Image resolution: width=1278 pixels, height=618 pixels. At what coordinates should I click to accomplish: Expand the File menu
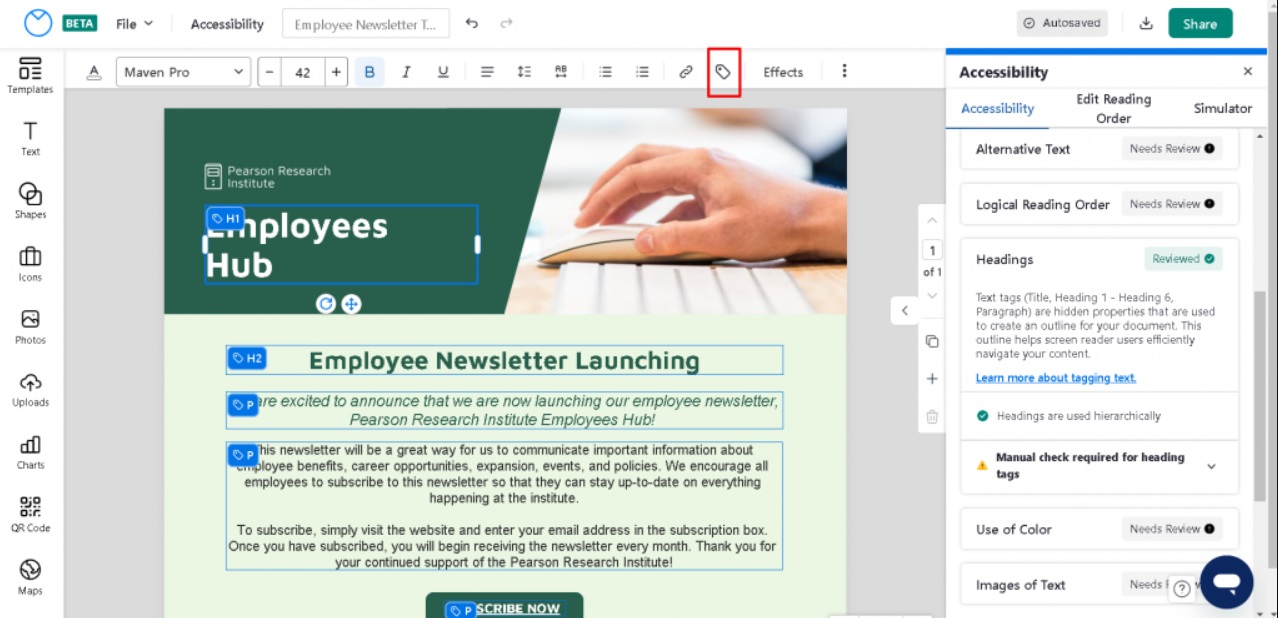(x=134, y=23)
